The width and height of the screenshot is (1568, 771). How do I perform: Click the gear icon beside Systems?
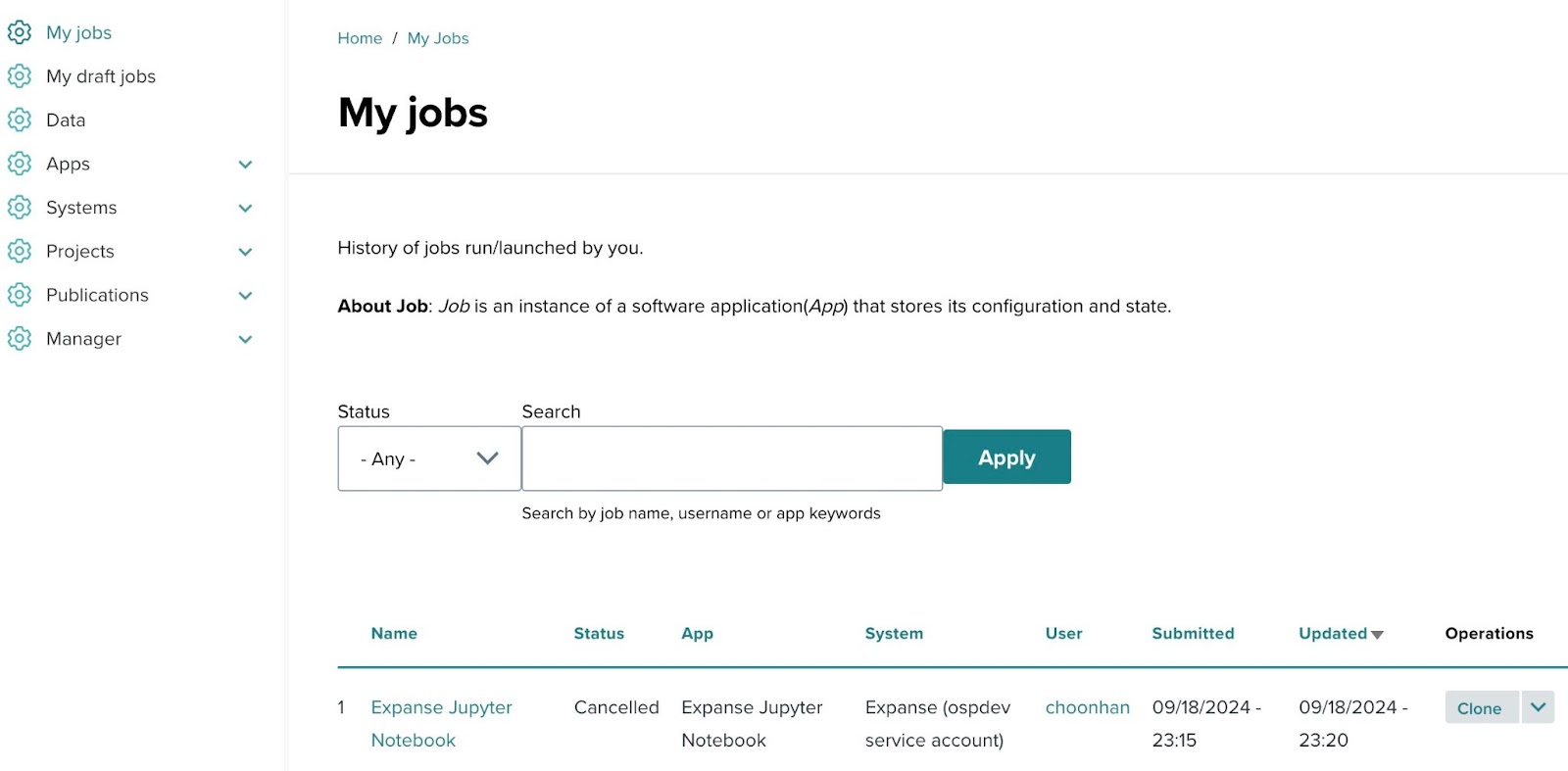20,208
